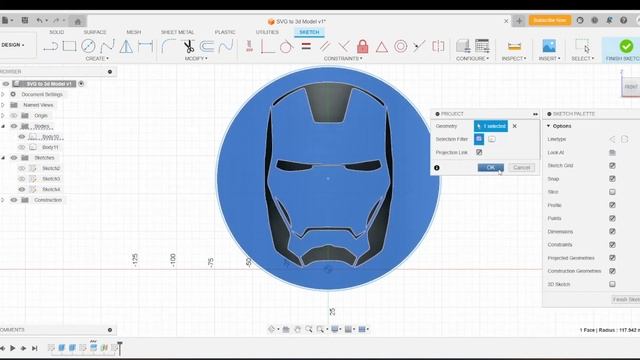This screenshot has width=640, height=360.
Task: Select the Circle sketch tool
Action: pyautogui.click(x=88, y=47)
